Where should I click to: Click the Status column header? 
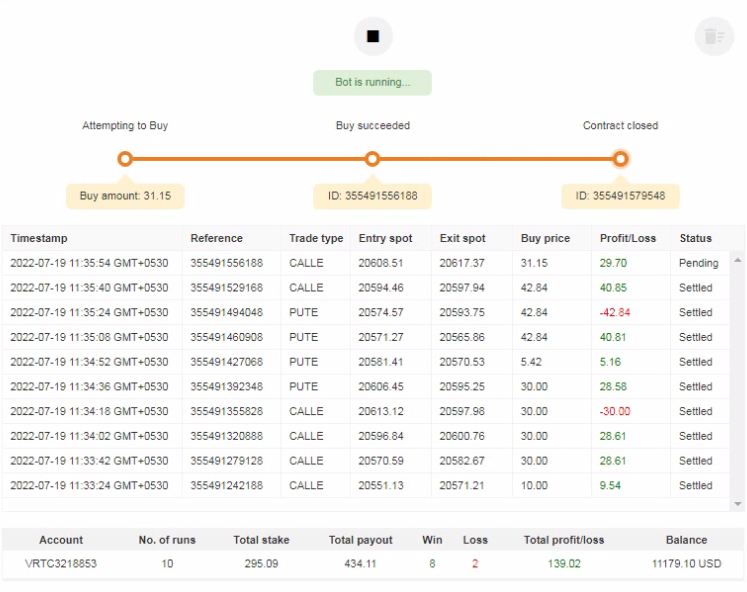point(695,238)
